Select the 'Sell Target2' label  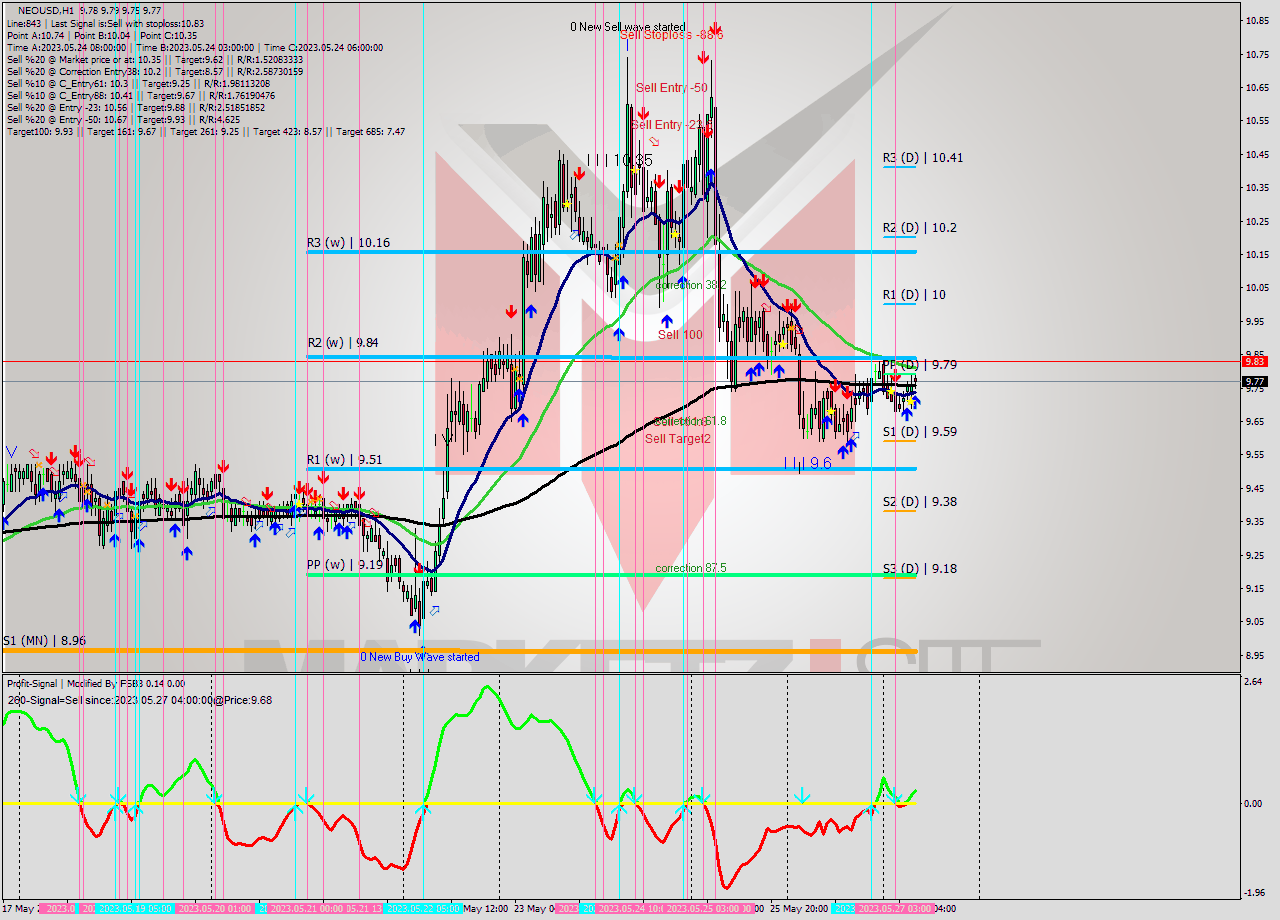point(677,439)
